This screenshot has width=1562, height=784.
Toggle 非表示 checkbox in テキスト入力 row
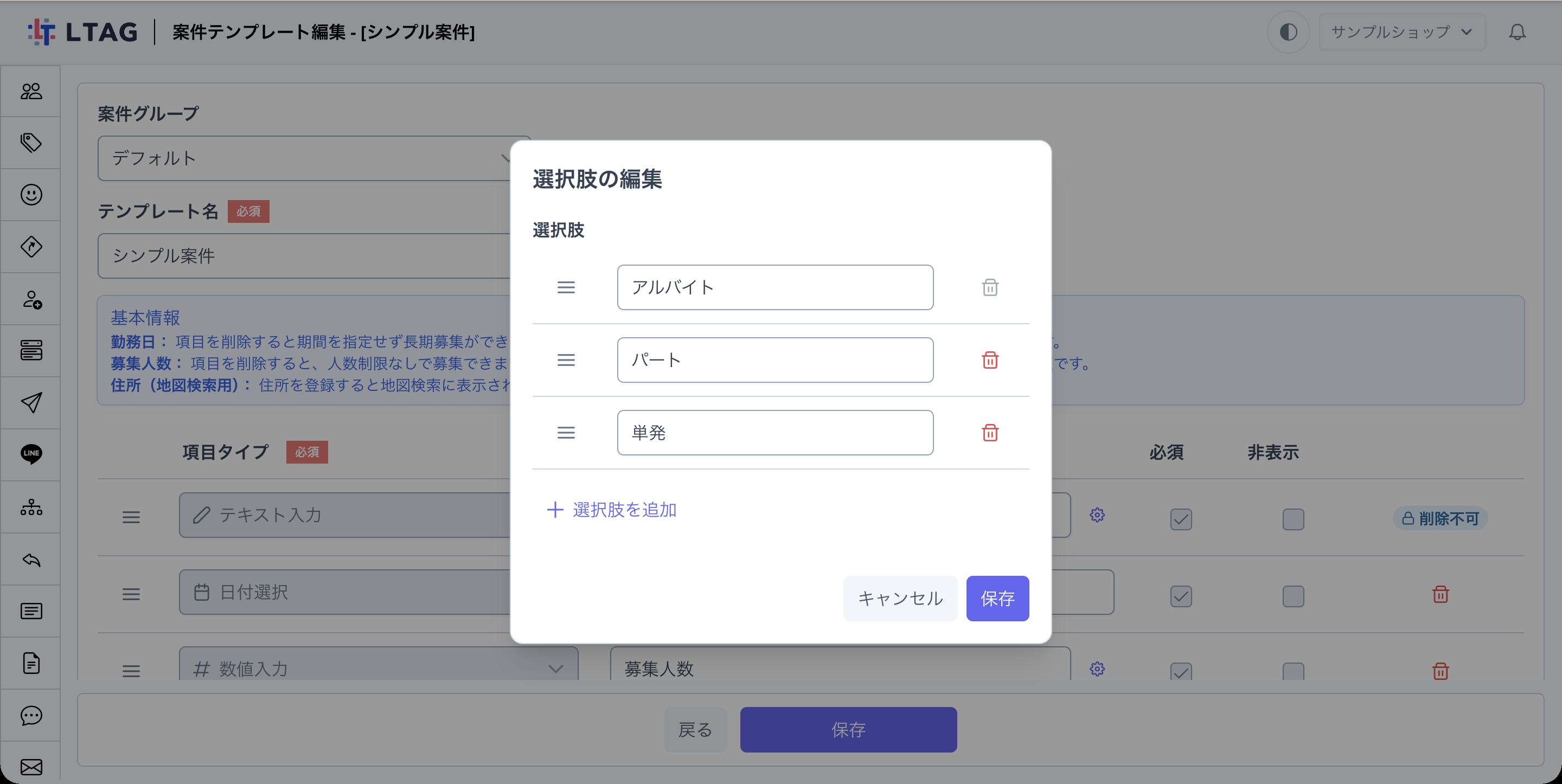coord(1293,519)
